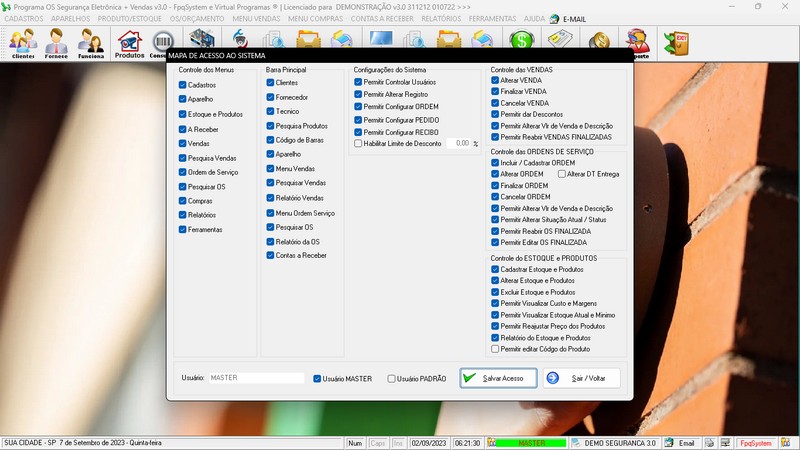Screen dimensions: 800x450
Task: Click the Email icon in status bar
Action: [x=679, y=442]
